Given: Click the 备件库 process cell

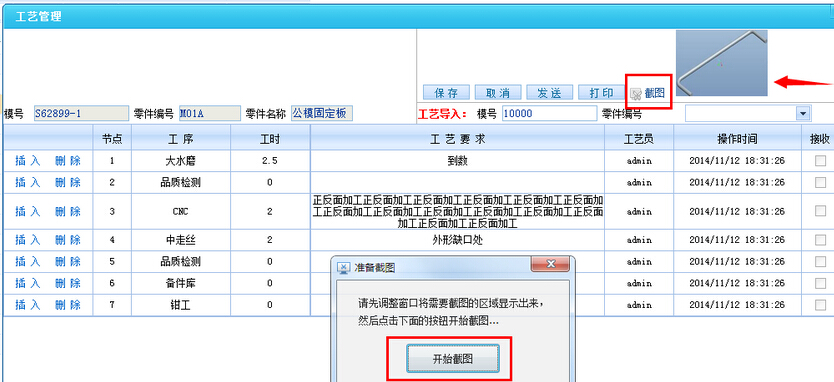Looking at the screenshot, I should (181, 283).
